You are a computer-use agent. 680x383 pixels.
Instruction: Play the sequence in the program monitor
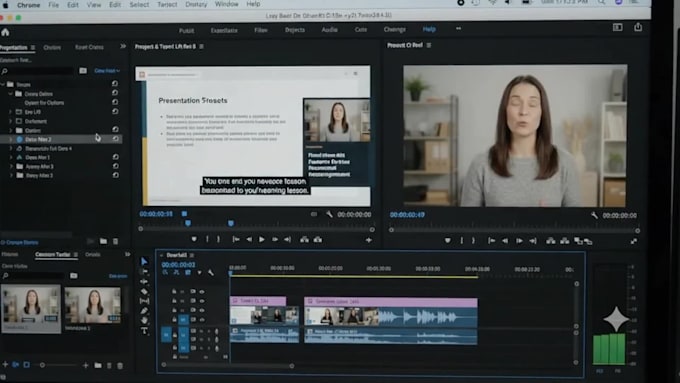point(519,241)
